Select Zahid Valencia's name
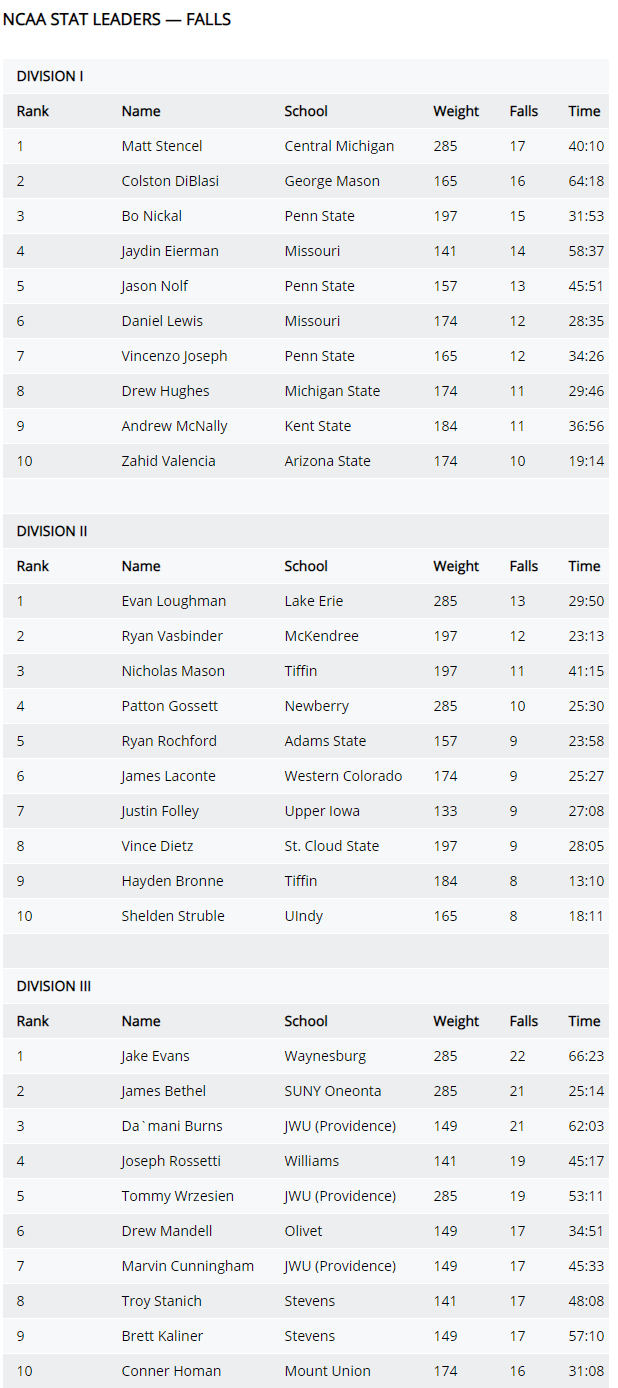618x1388 pixels. pos(169,461)
